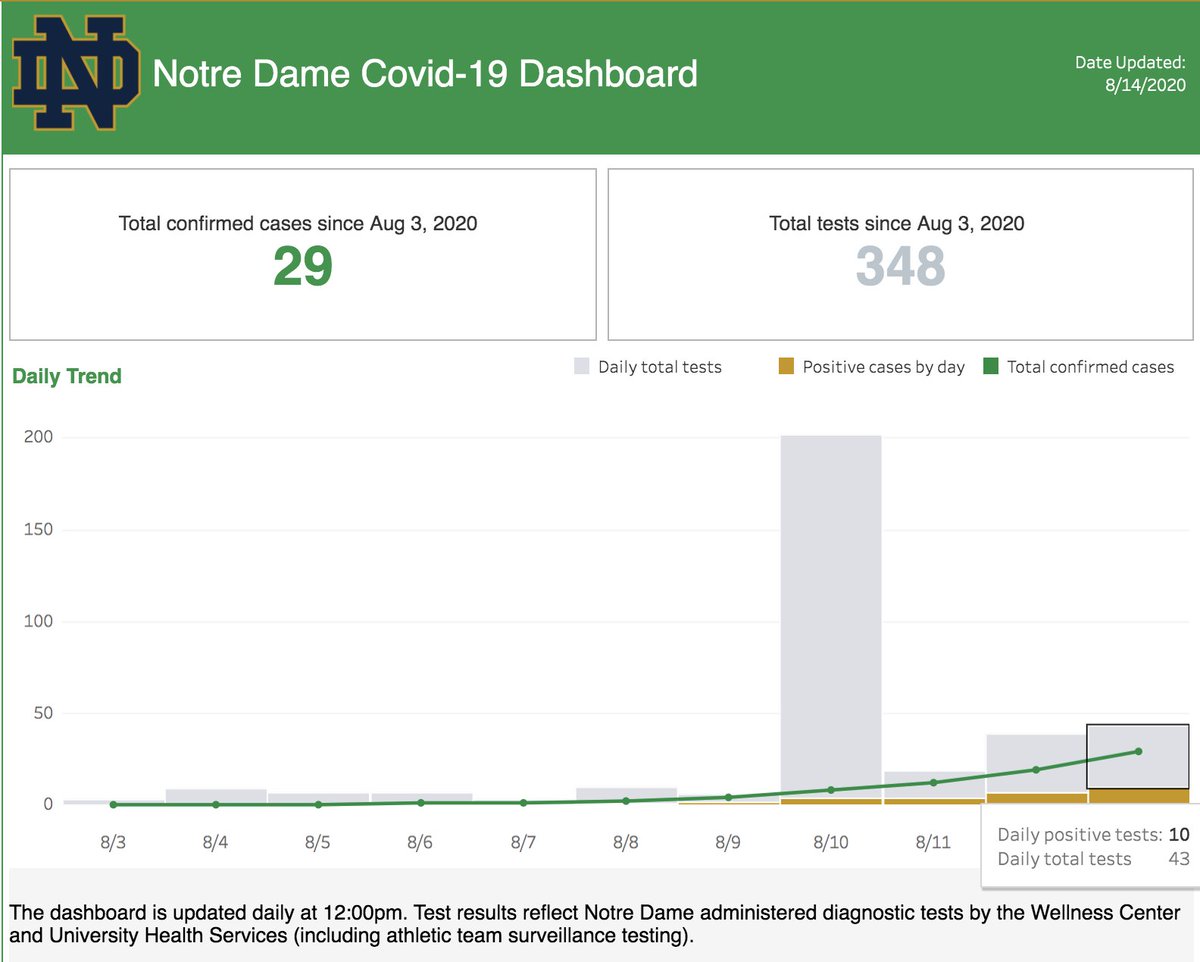Click the 'Total tests since Aug 3, 2020' label
This screenshot has height=962, width=1200.
click(897, 223)
